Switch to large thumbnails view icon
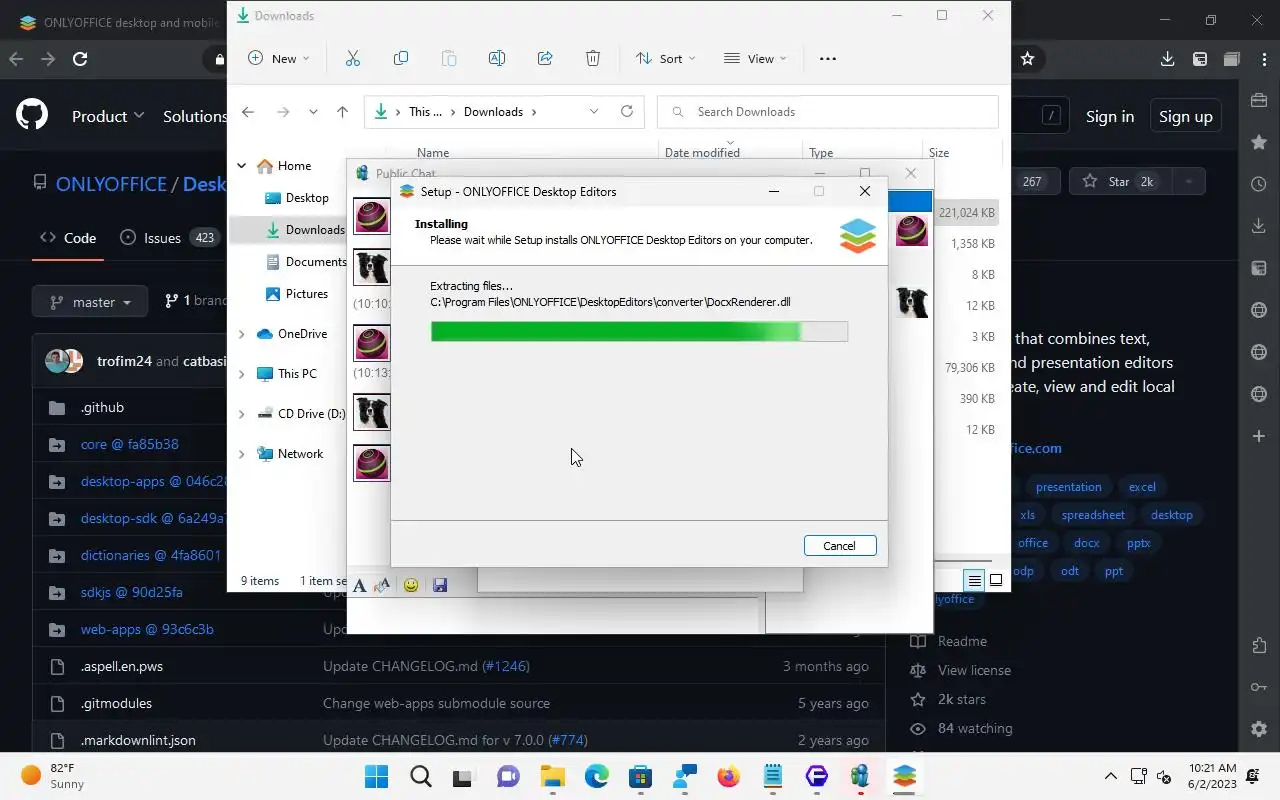This screenshot has height=800, width=1280. tap(996, 580)
